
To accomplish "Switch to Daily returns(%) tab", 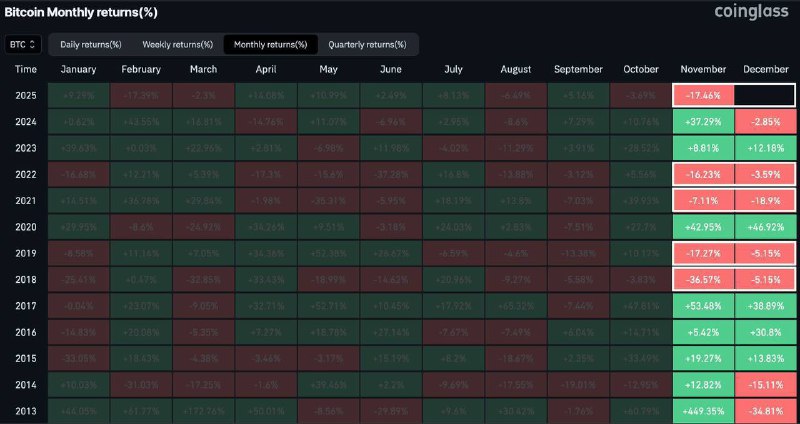I will [90, 45].
